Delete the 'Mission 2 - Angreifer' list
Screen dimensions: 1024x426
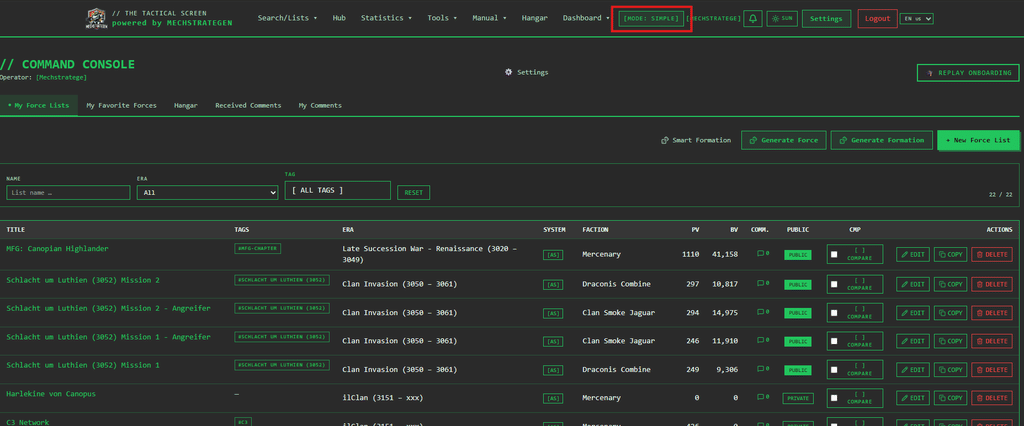992,313
